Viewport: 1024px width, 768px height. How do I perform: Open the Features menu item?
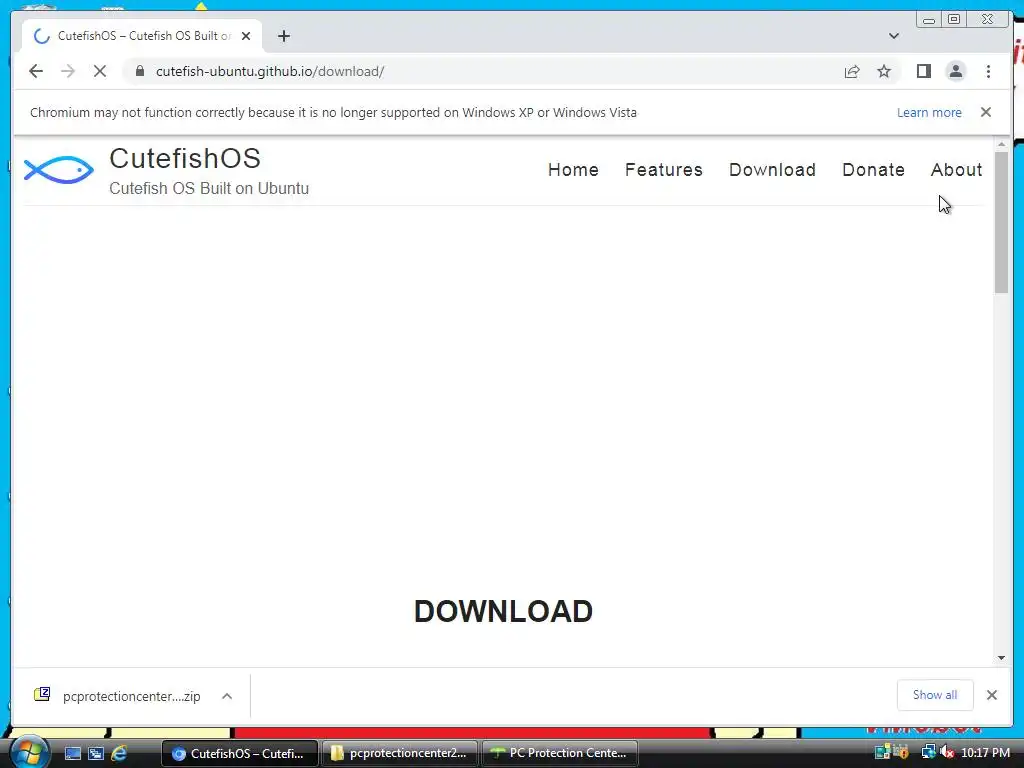(x=664, y=170)
